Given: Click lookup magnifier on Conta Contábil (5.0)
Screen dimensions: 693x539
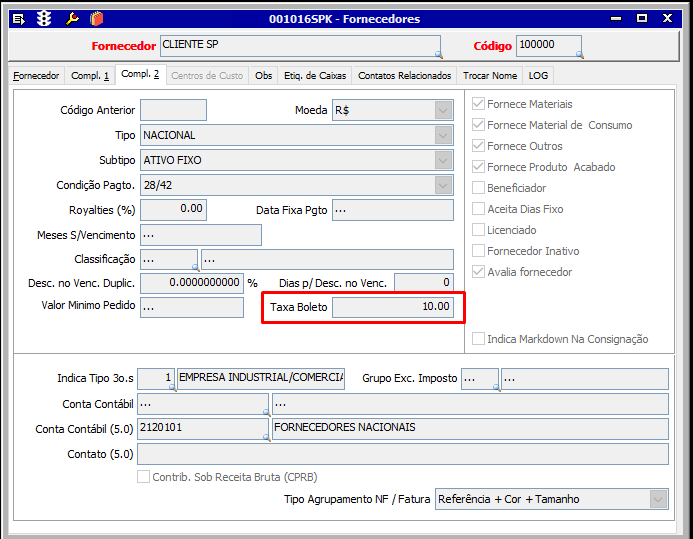Looking at the screenshot, I should click(267, 437).
